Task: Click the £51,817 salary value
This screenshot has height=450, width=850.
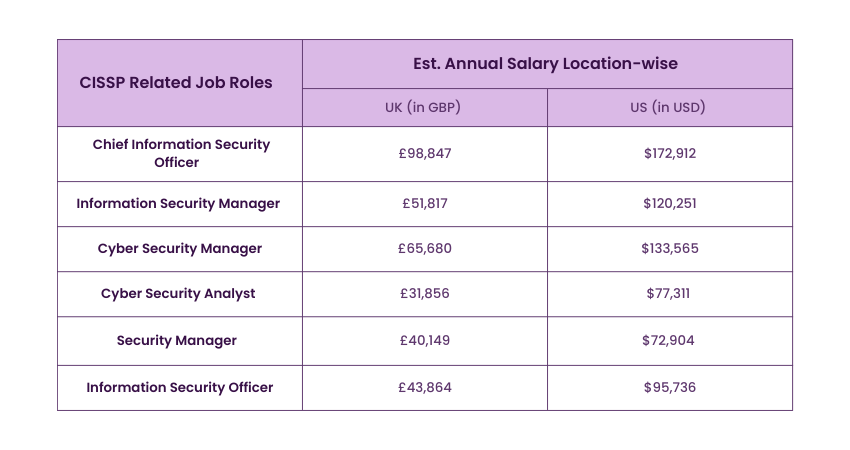Action: (x=425, y=203)
